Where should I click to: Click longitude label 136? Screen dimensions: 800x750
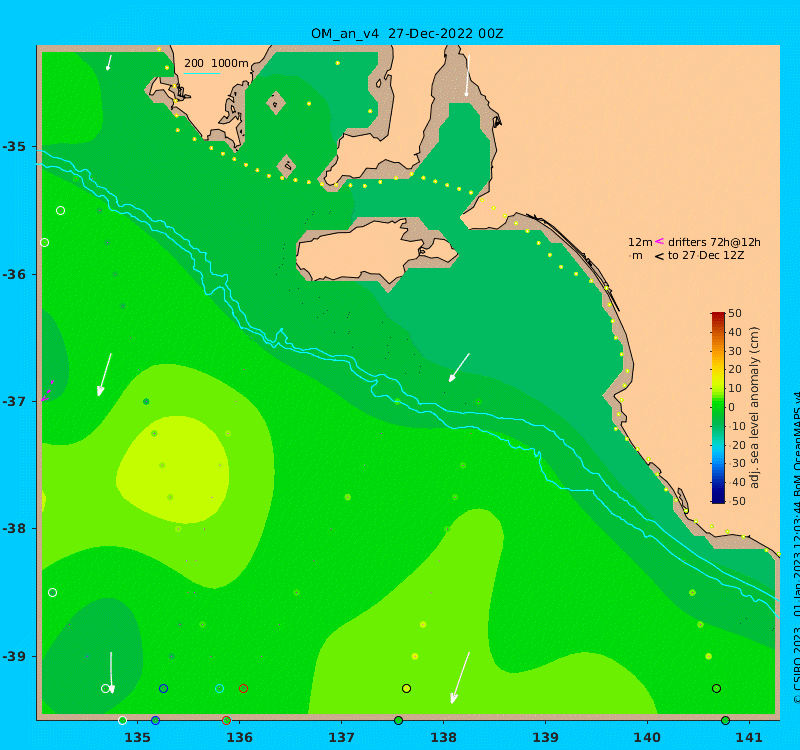(x=240, y=737)
